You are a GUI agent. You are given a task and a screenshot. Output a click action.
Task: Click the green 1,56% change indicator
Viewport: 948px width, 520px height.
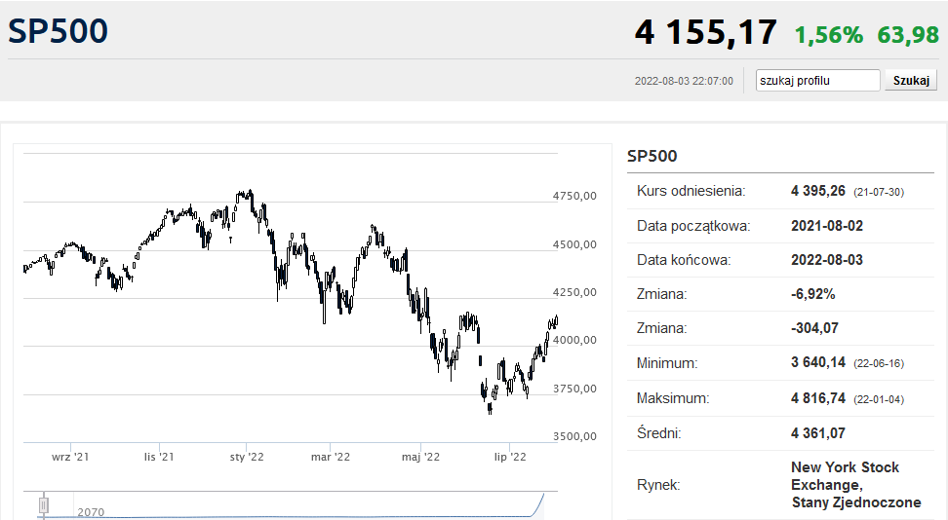tap(828, 35)
